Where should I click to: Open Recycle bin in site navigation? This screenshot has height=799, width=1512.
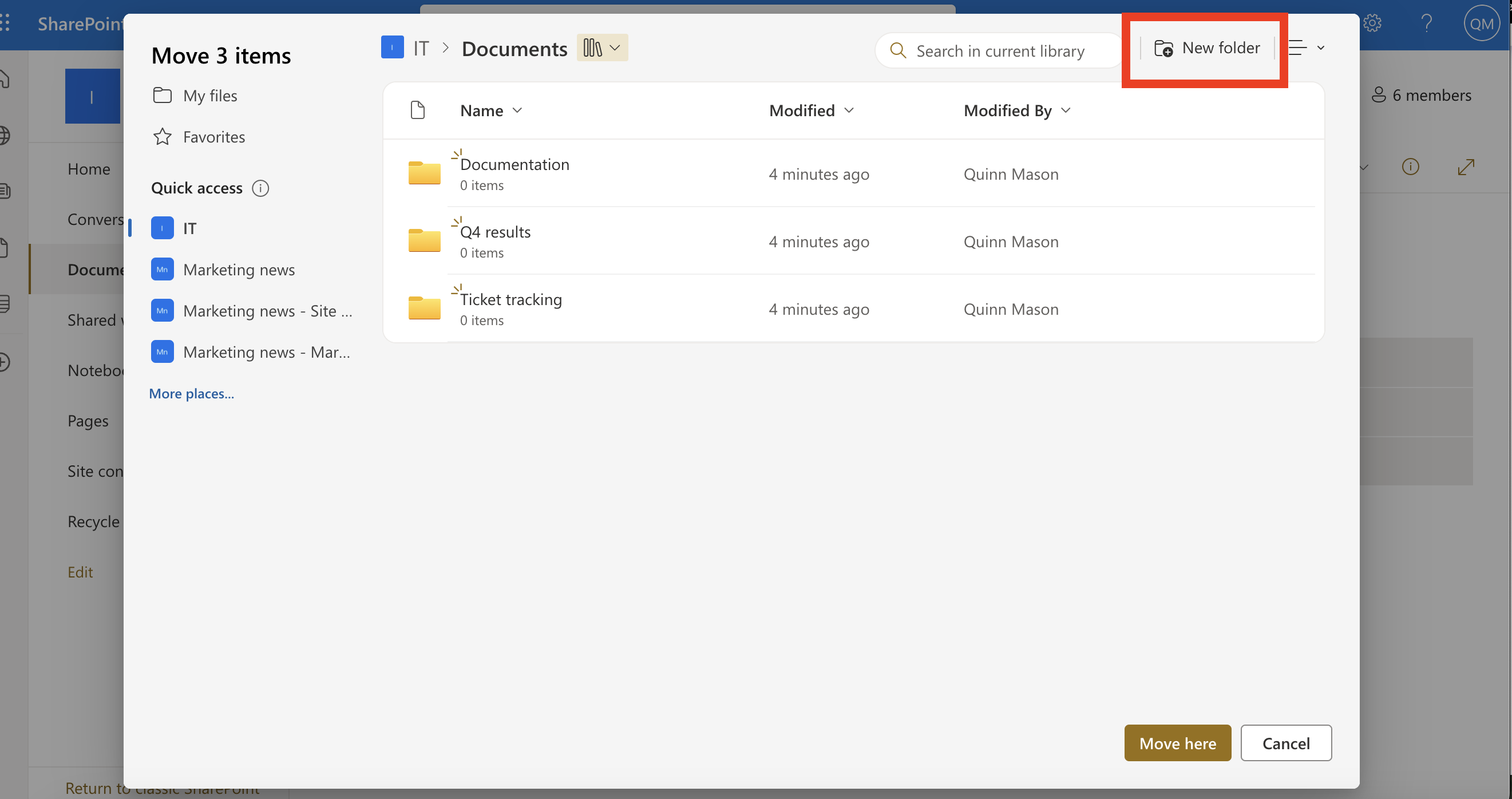94,521
